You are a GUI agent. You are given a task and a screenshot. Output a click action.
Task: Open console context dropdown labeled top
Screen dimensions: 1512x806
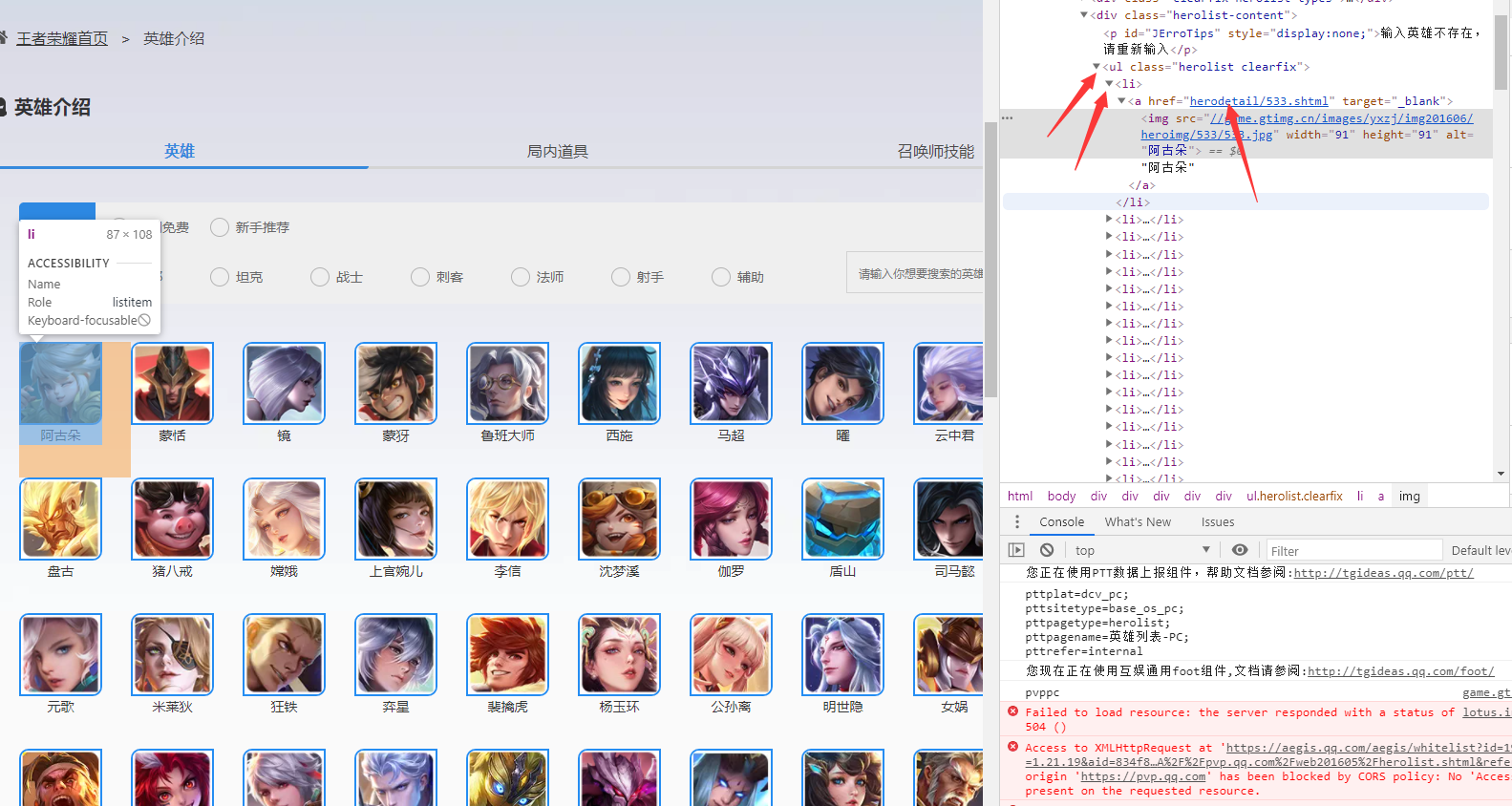(x=1142, y=550)
